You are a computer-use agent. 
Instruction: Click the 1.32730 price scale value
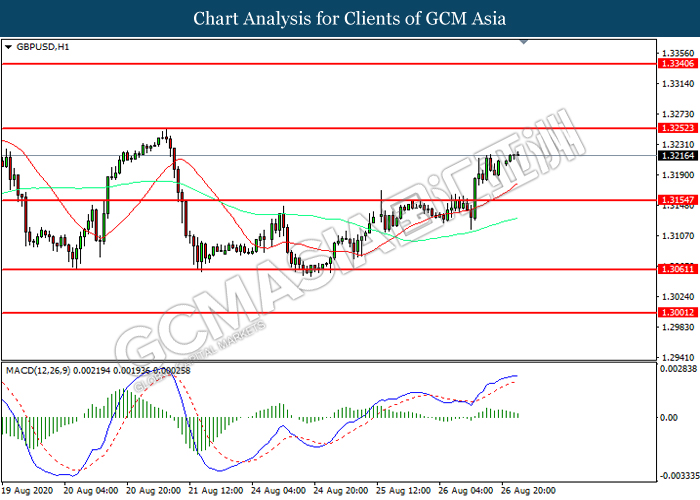(x=678, y=114)
